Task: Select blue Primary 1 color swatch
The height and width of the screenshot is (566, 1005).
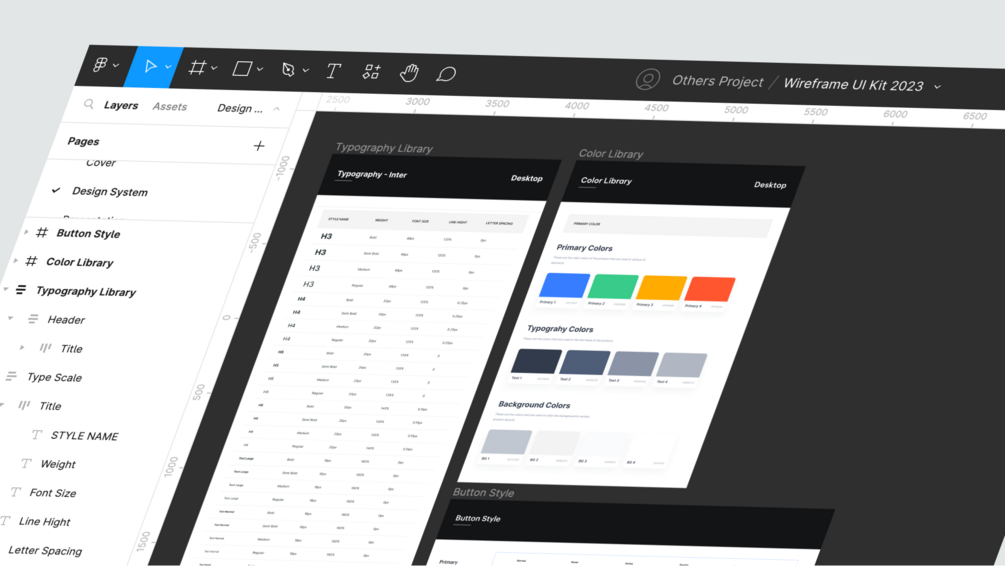Action: [x=565, y=285]
